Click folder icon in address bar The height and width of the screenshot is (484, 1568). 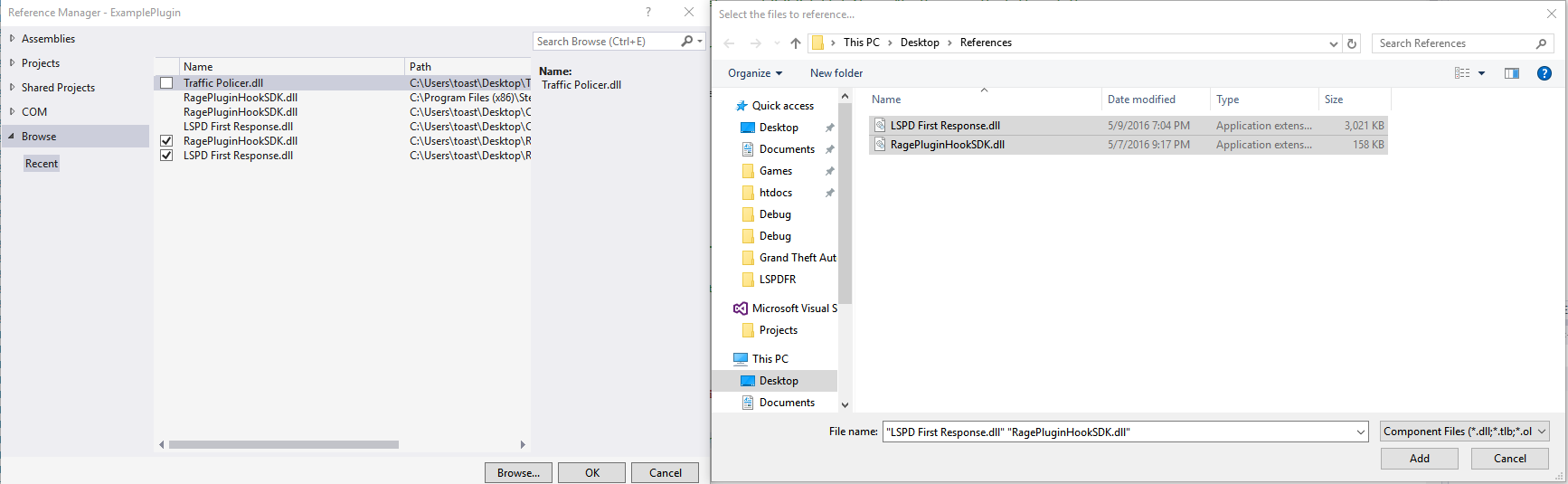click(x=817, y=43)
